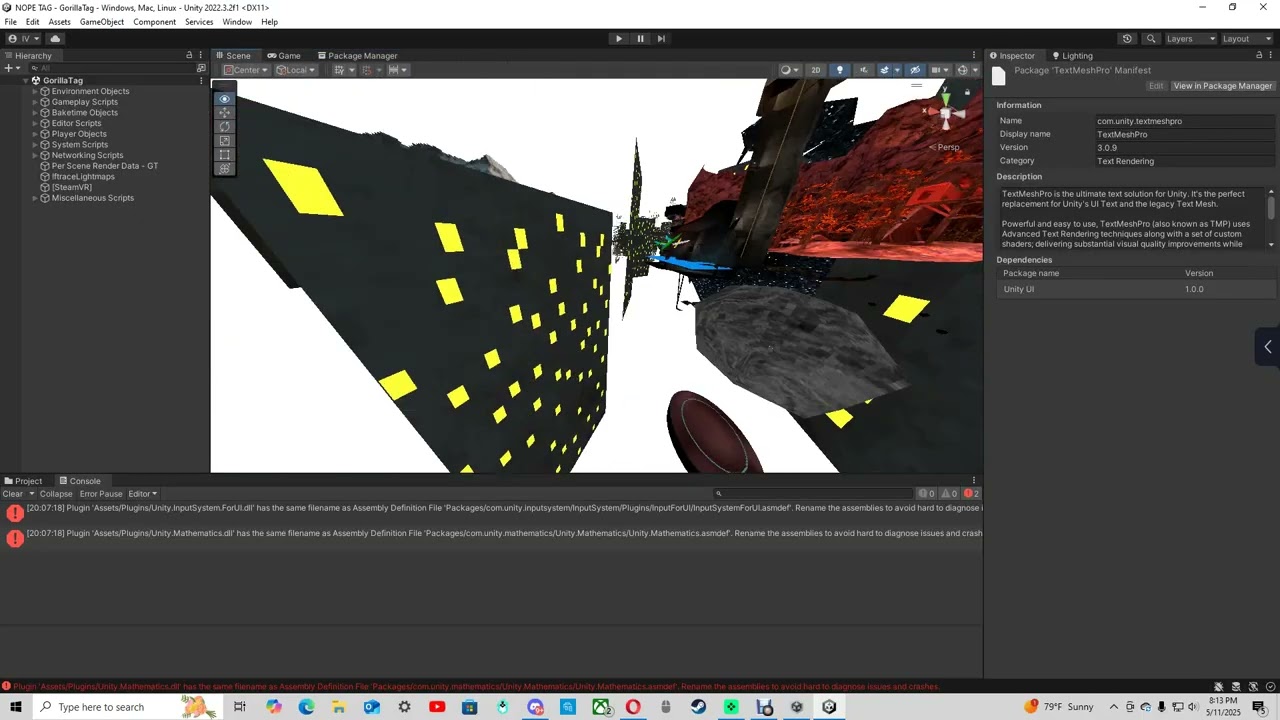Toggle scene effects (skybox, fog) button

[x=886, y=70]
